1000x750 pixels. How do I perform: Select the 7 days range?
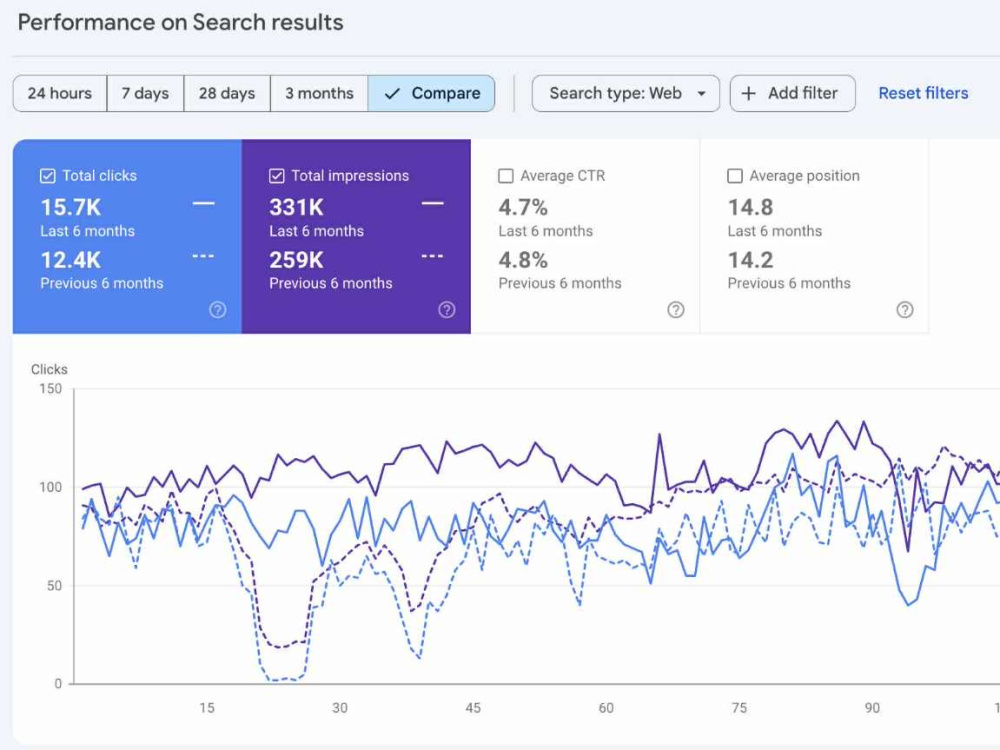(x=145, y=93)
